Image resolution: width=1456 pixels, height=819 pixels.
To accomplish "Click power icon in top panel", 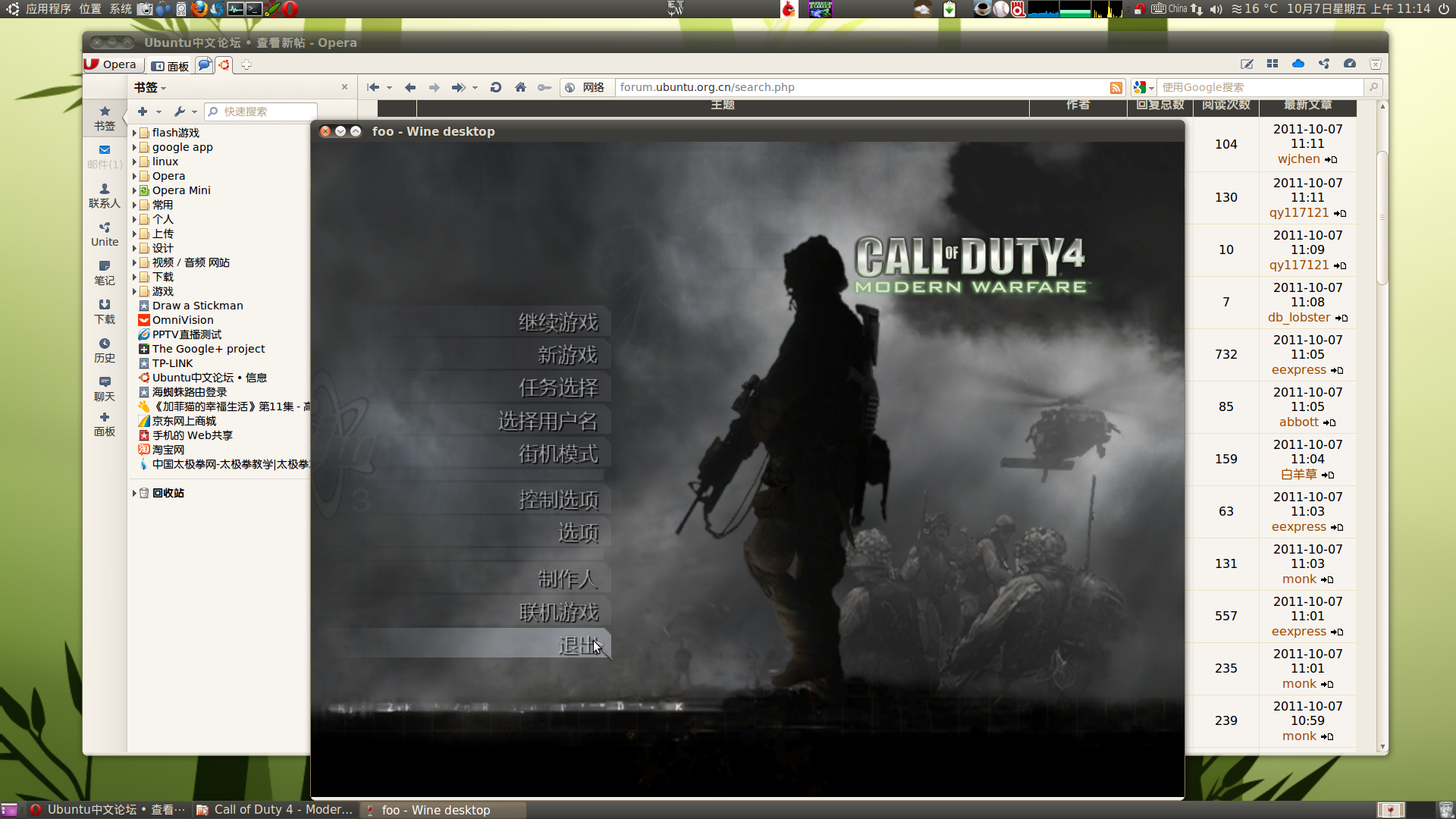I will pyautogui.click(x=1444, y=9).
